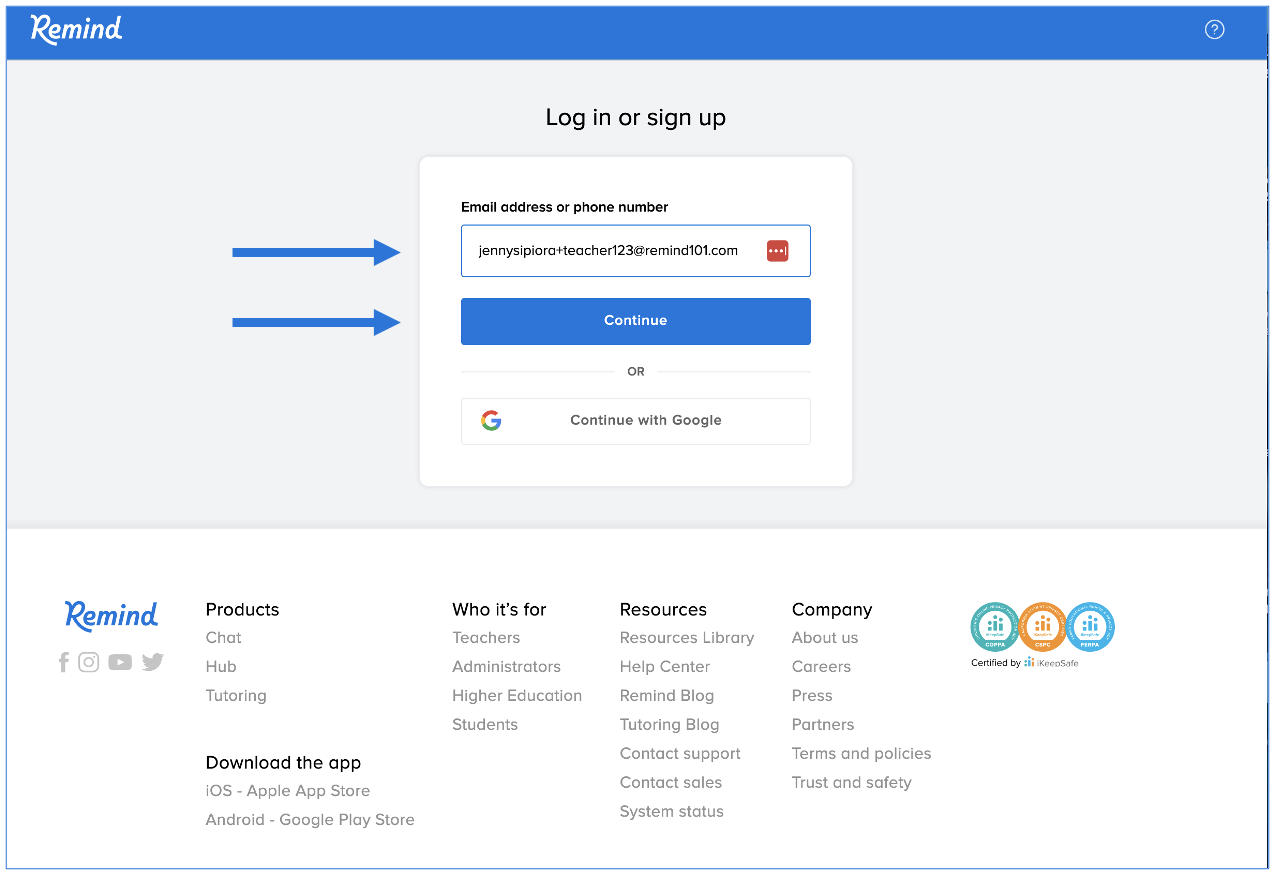
Task: Open Remind's Twitter profile icon
Action: coord(152,662)
